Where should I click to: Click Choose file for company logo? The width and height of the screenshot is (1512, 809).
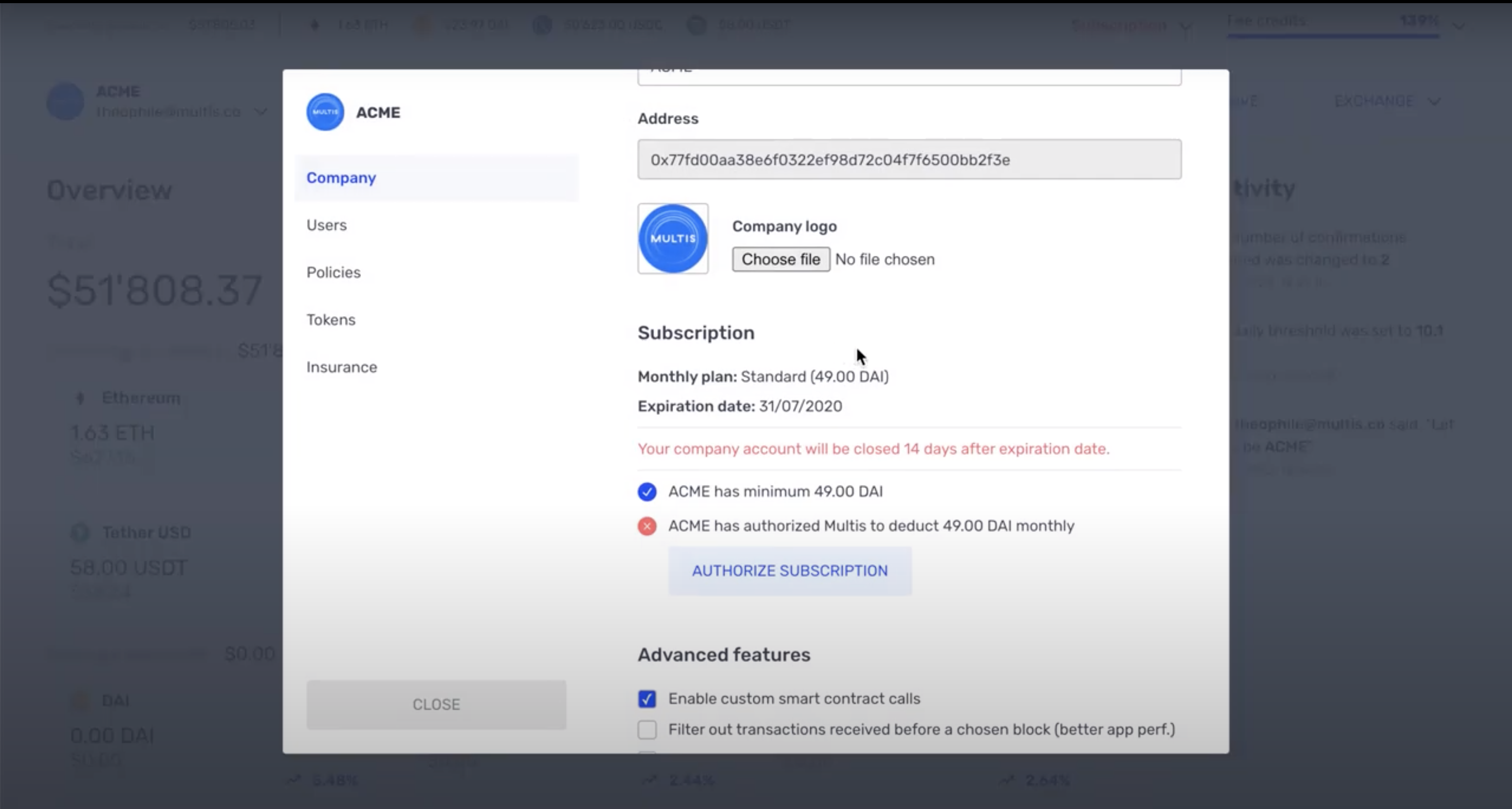[781, 260]
